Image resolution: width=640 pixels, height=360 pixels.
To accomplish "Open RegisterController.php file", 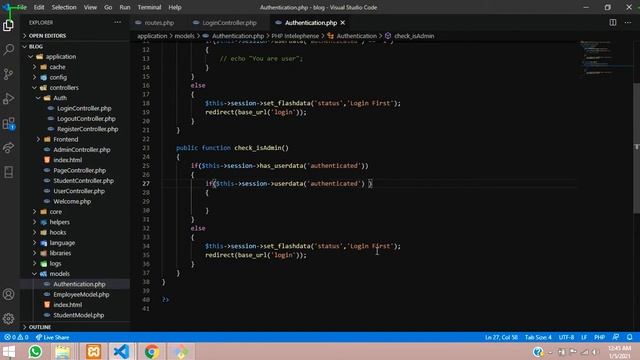I will (87, 129).
